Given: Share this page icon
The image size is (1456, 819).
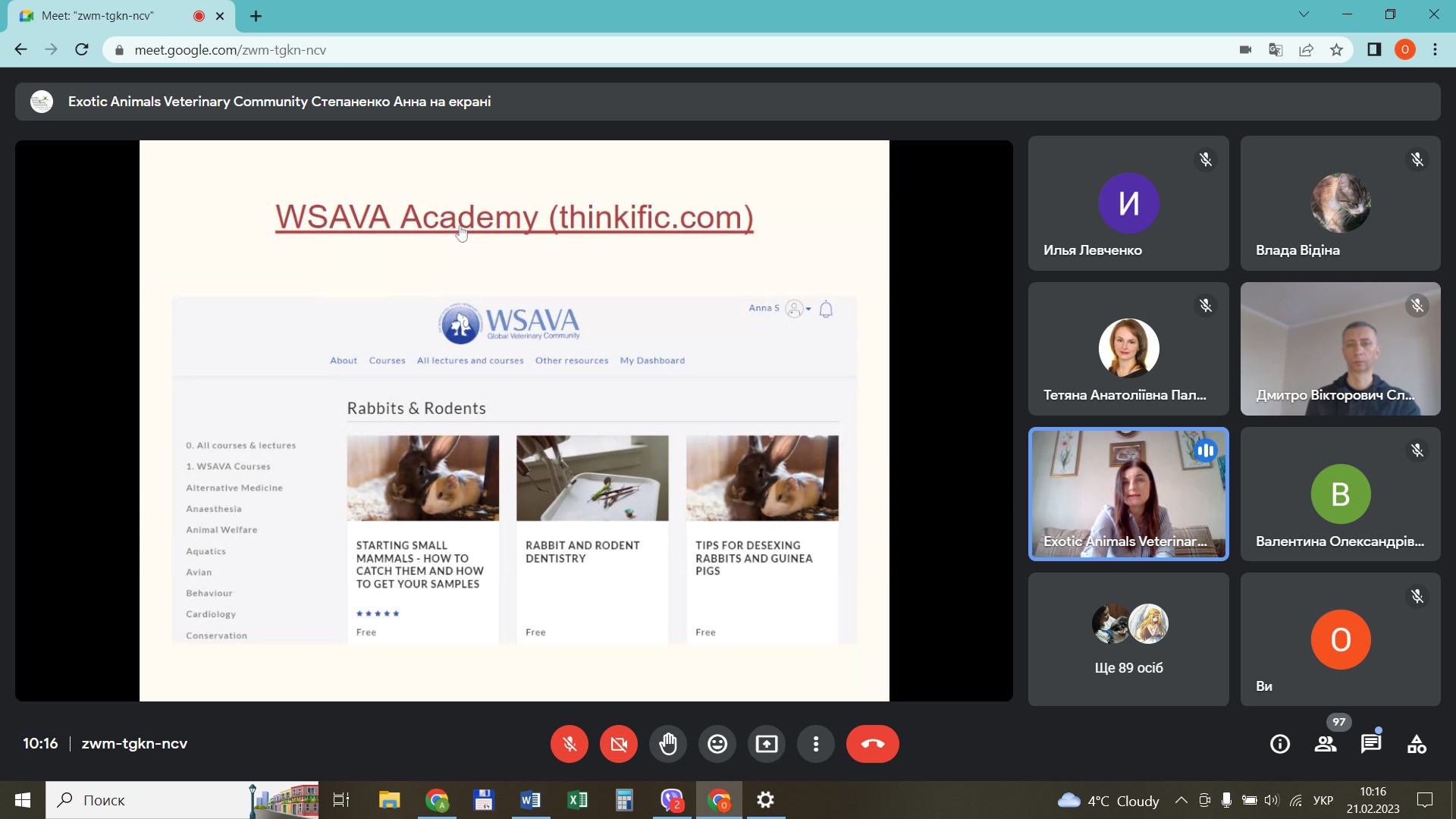Looking at the screenshot, I should (x=1306, y=50).
